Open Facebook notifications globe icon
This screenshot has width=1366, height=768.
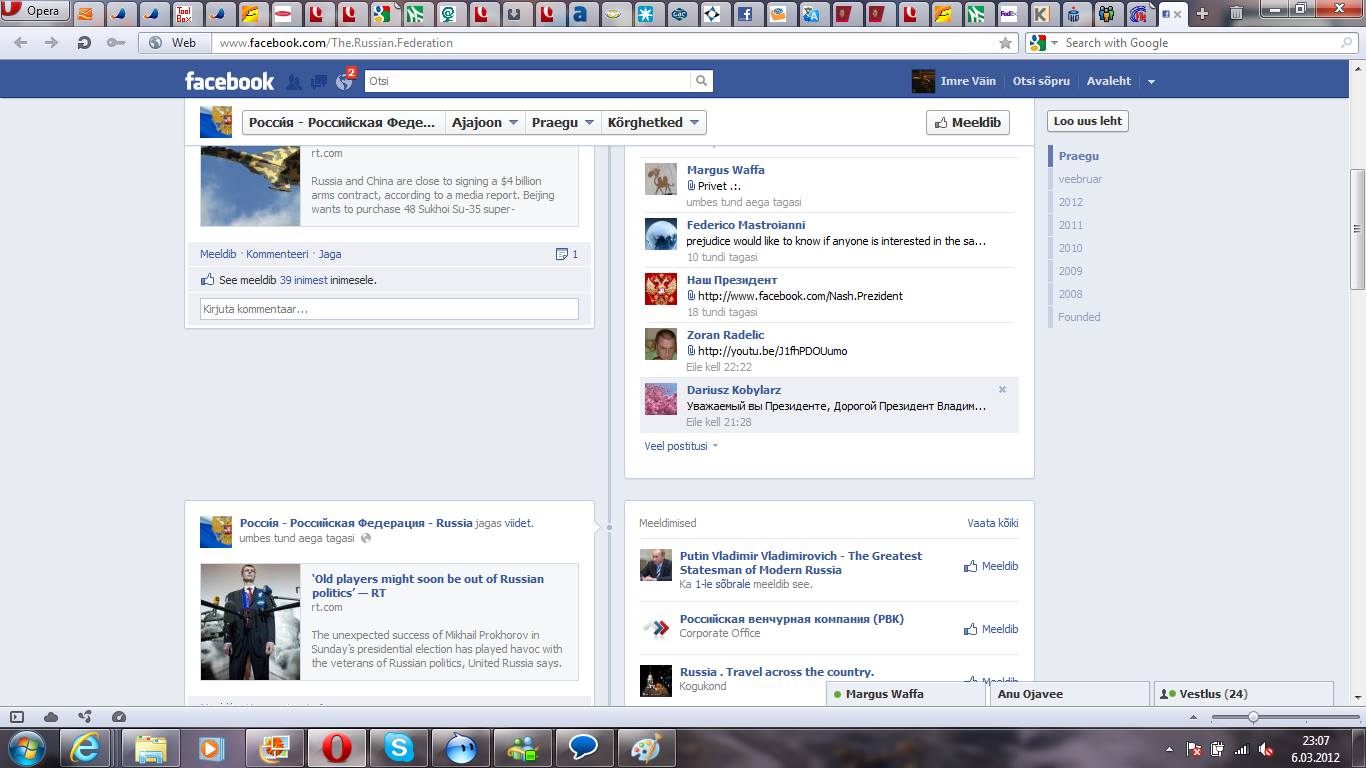pyautogui.click(x=344, y=81)
